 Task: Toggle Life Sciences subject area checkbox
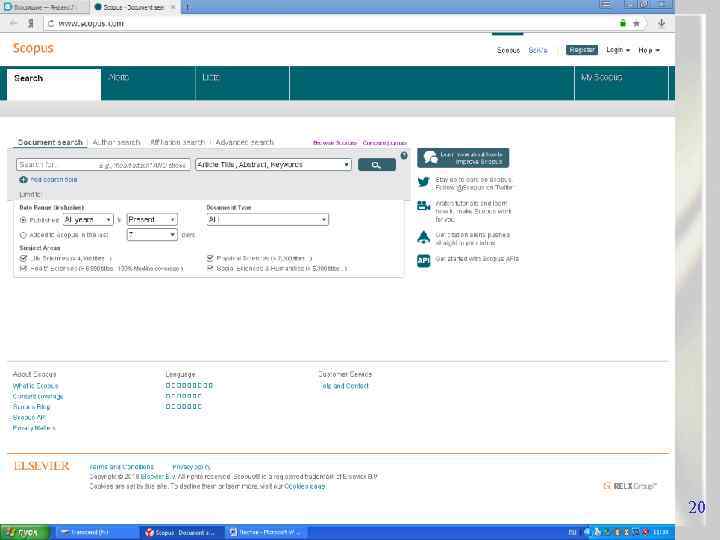point(23,259)
